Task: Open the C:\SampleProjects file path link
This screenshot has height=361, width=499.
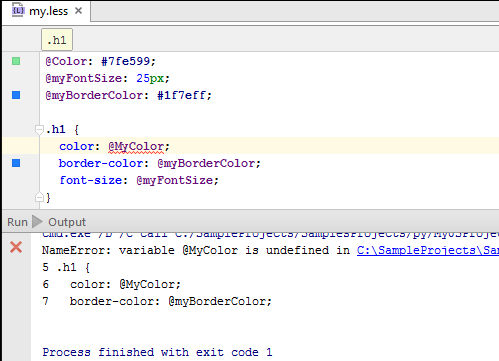Action: click(x=428, y=250)
